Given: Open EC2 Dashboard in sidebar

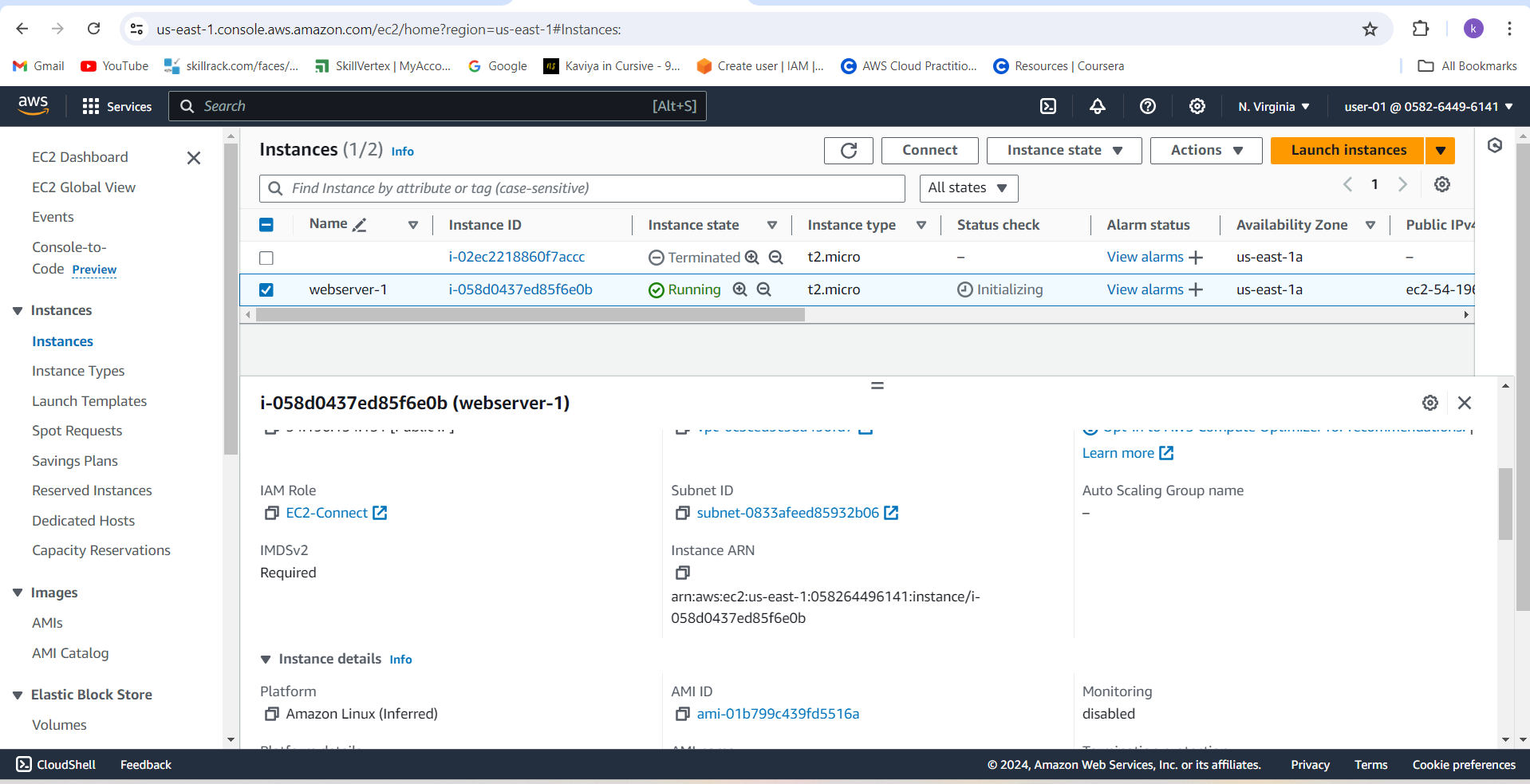Looking at the screenshot, I should [x=80, y=157].
